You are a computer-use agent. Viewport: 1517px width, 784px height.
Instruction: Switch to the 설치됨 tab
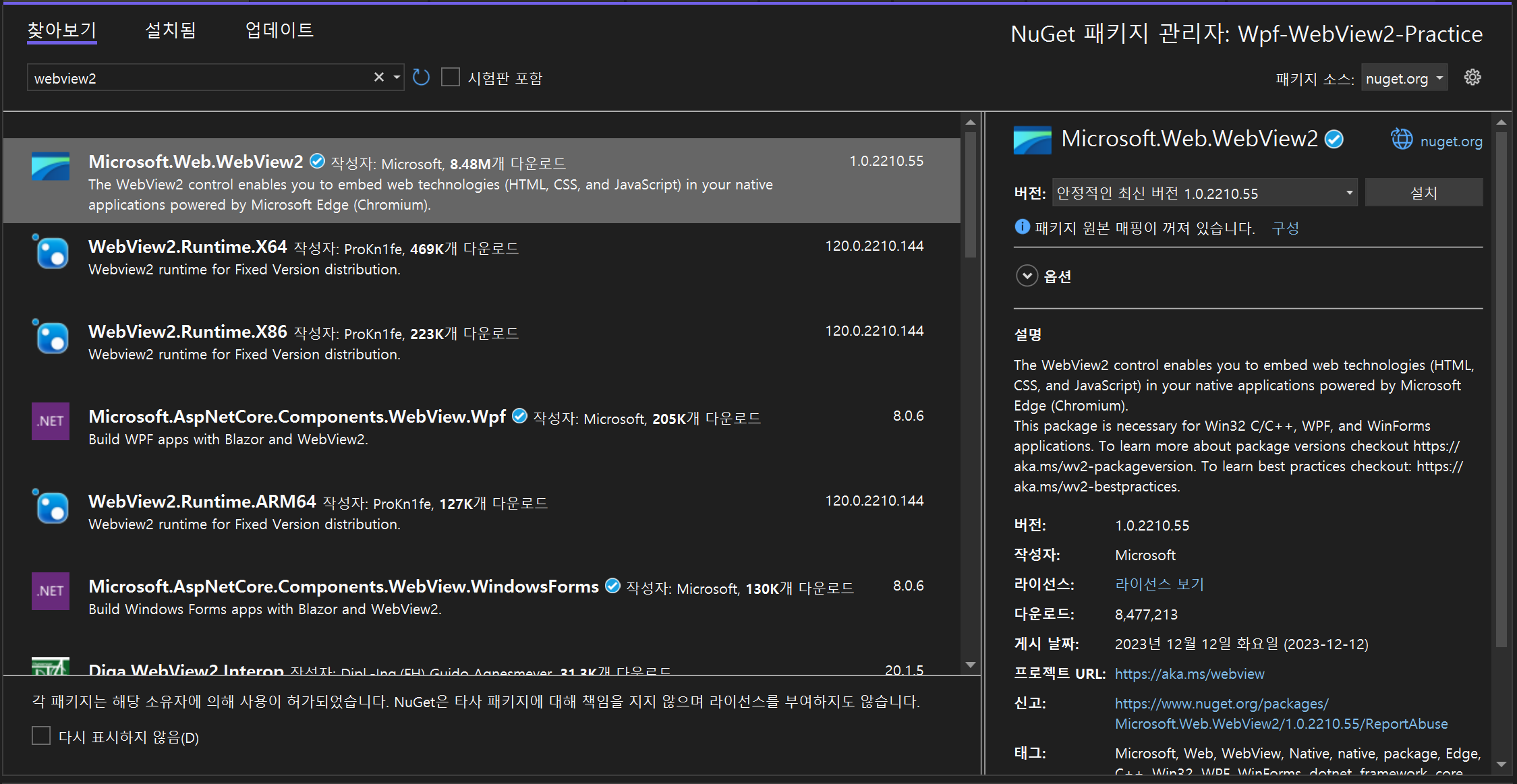pyautogui.click(x=169, y=30)
